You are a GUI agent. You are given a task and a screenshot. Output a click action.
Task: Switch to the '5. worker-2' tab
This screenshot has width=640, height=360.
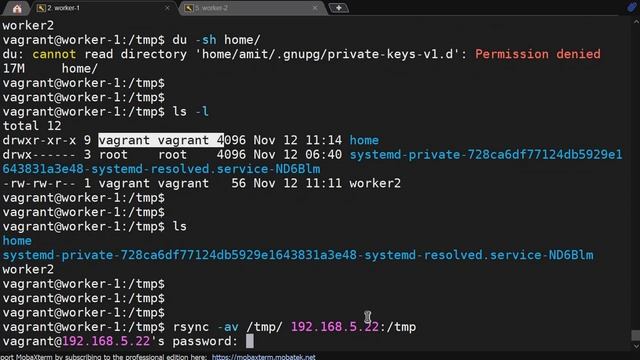pos(252,8)
